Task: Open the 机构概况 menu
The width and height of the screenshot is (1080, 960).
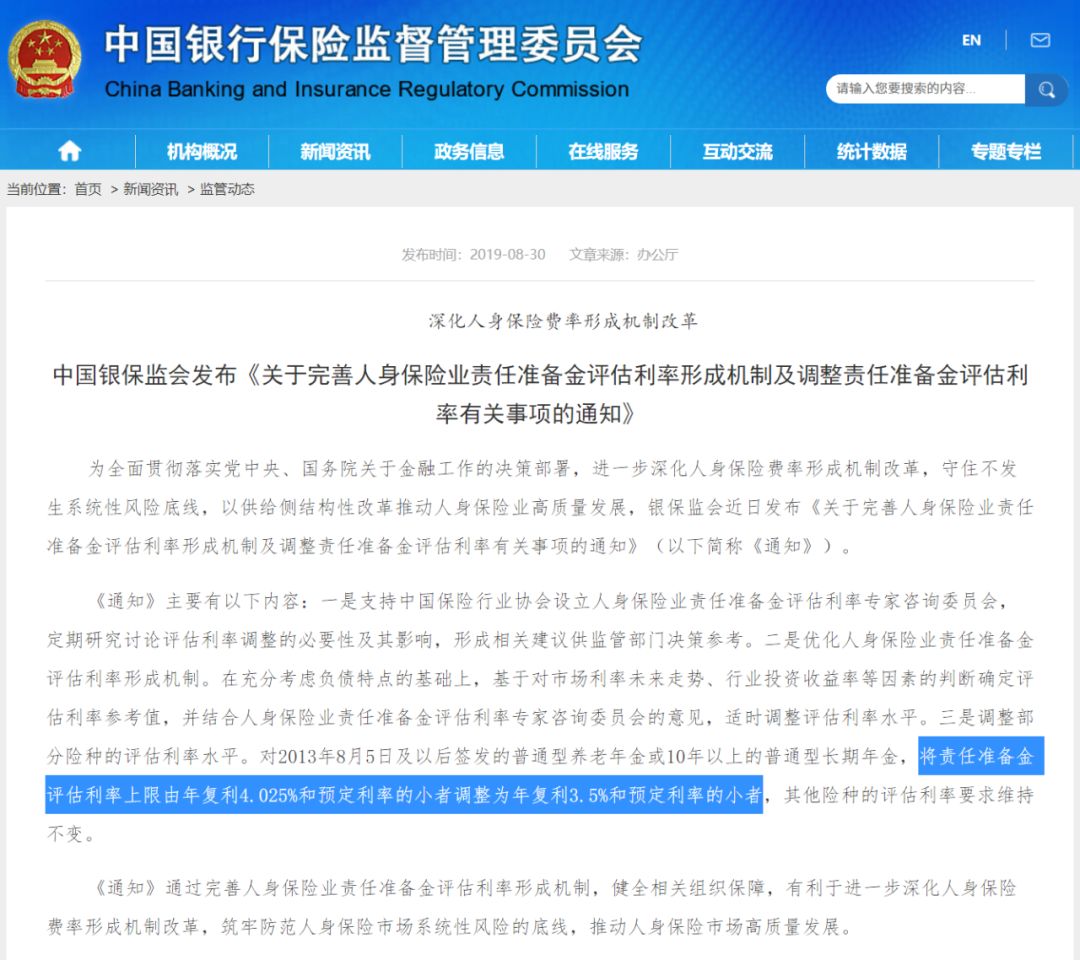Action: 202,152
